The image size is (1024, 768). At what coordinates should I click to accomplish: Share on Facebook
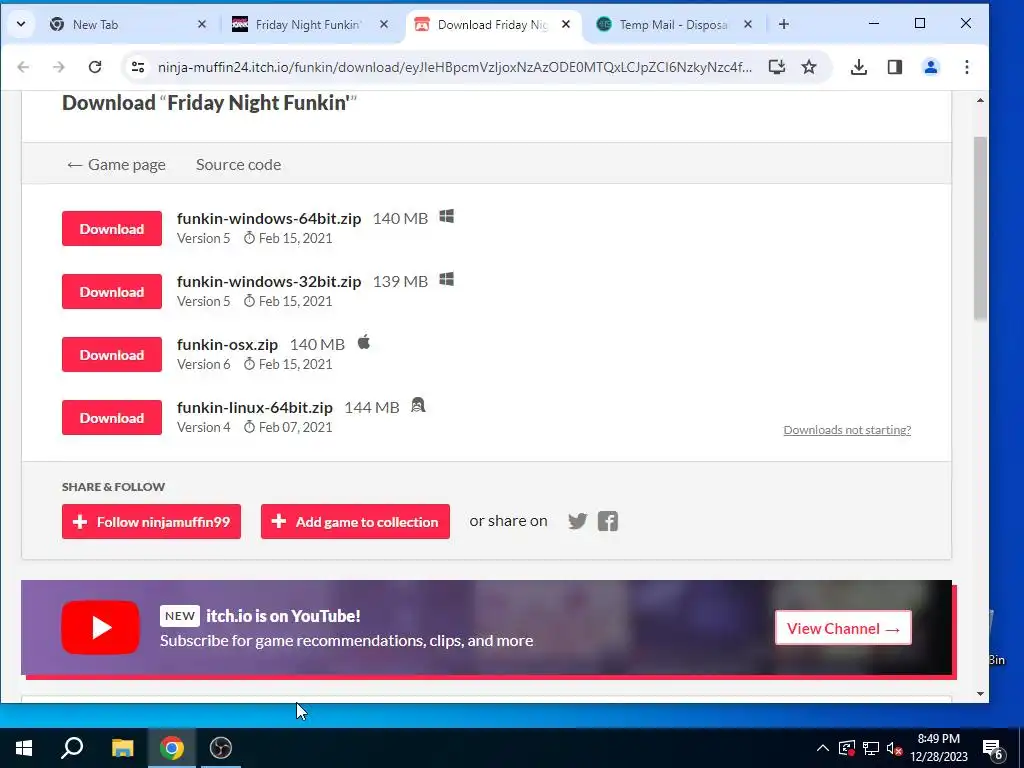(607, 521)
